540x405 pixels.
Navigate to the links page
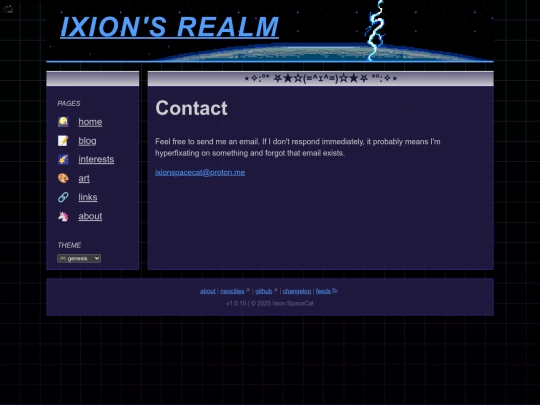tap(88, 197)
